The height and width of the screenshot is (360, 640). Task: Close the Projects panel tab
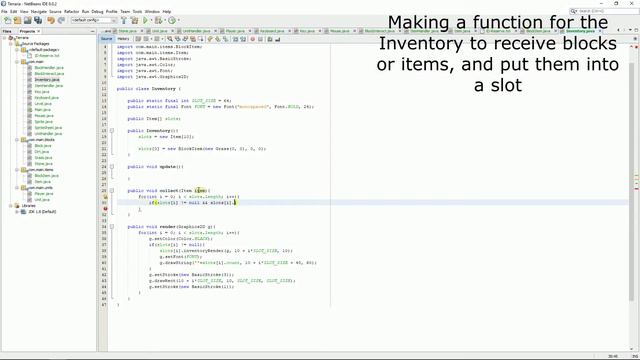39,31
